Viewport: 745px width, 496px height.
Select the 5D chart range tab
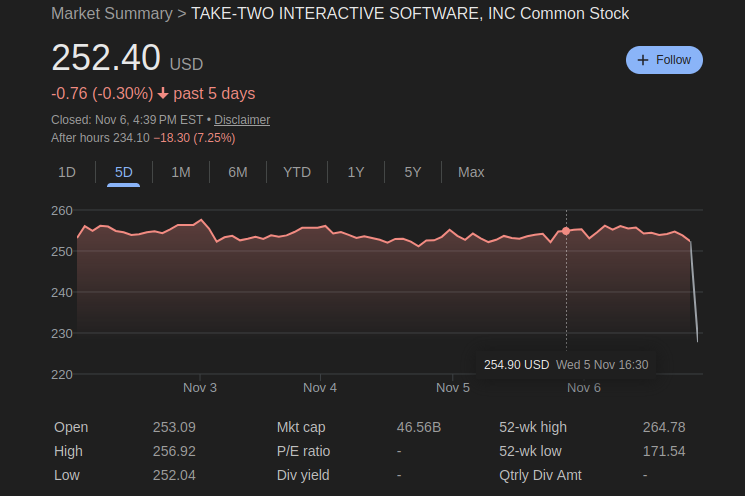point(124,172)
